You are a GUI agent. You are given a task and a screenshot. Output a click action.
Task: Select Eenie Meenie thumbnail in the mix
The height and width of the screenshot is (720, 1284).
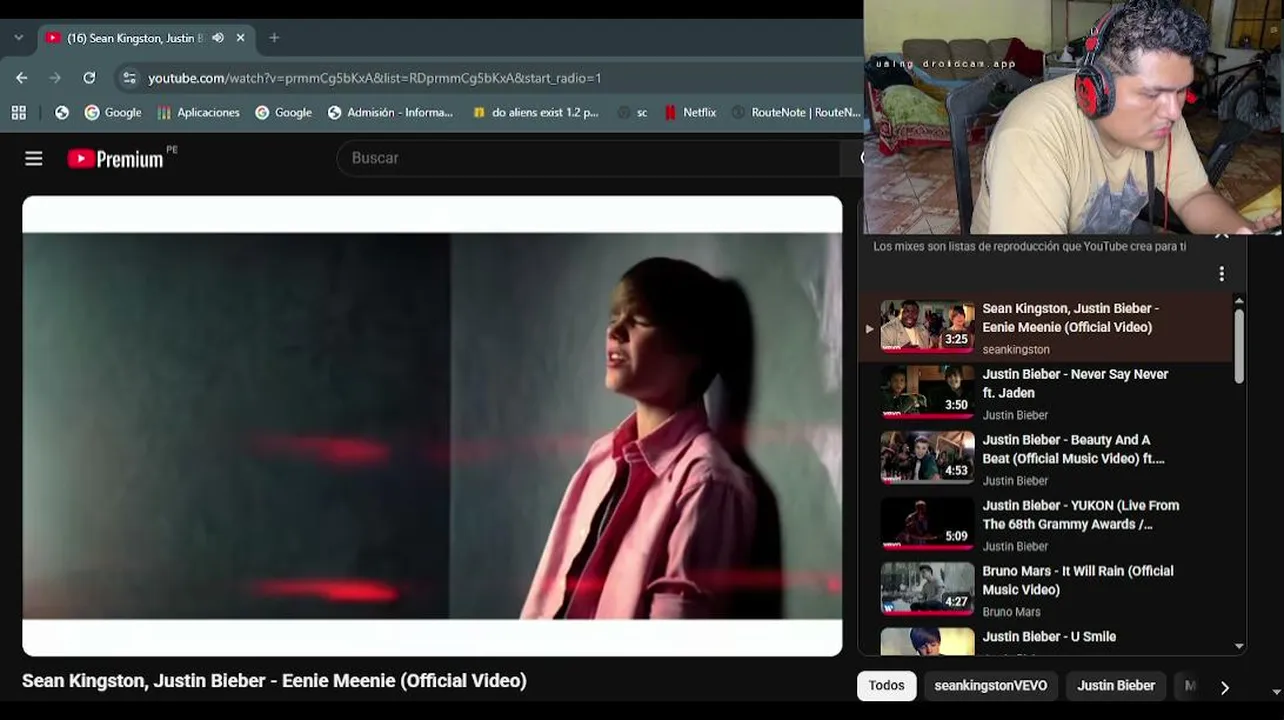927,326
